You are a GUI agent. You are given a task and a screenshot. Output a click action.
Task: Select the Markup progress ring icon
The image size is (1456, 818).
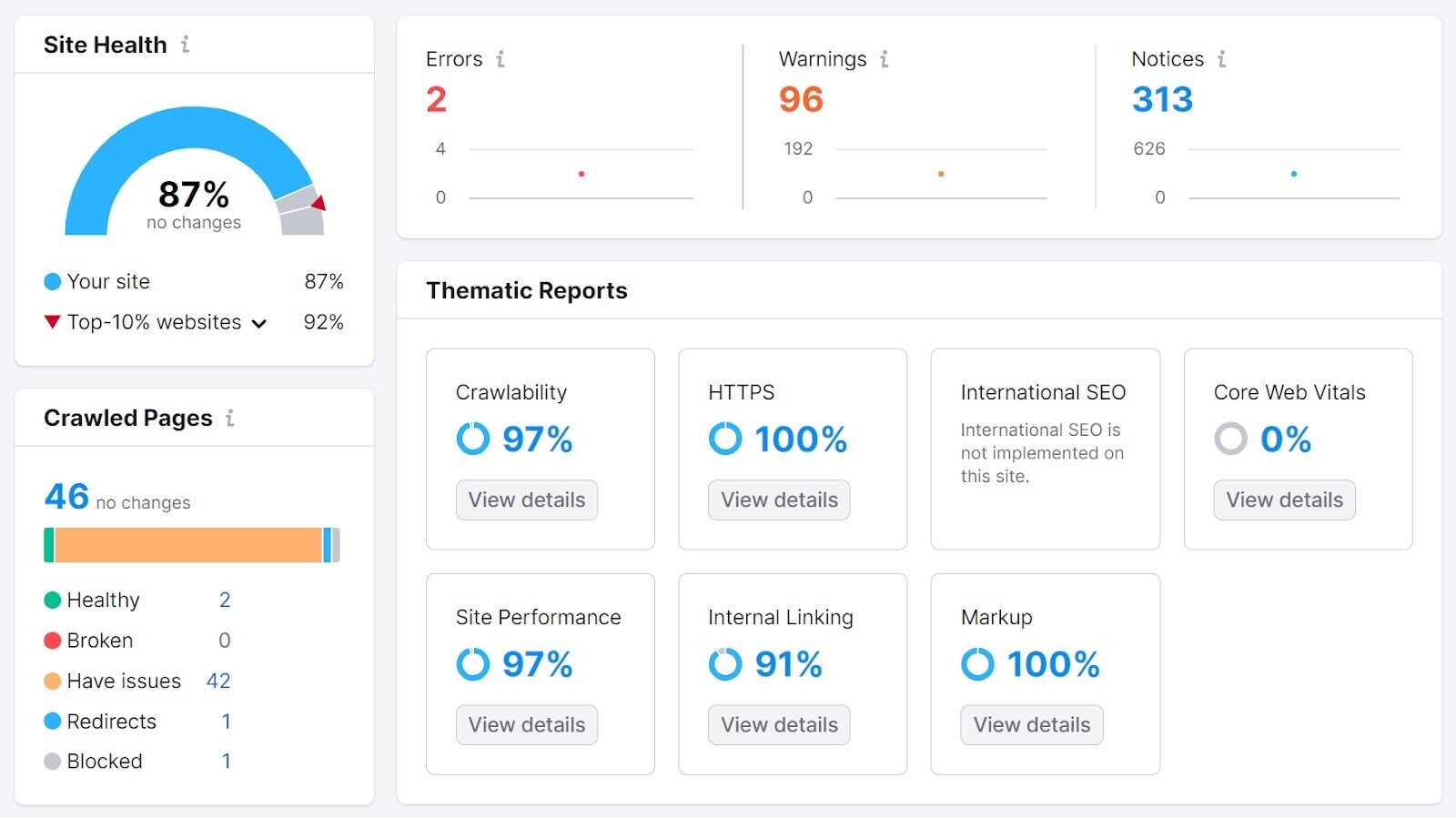[977, 663]
